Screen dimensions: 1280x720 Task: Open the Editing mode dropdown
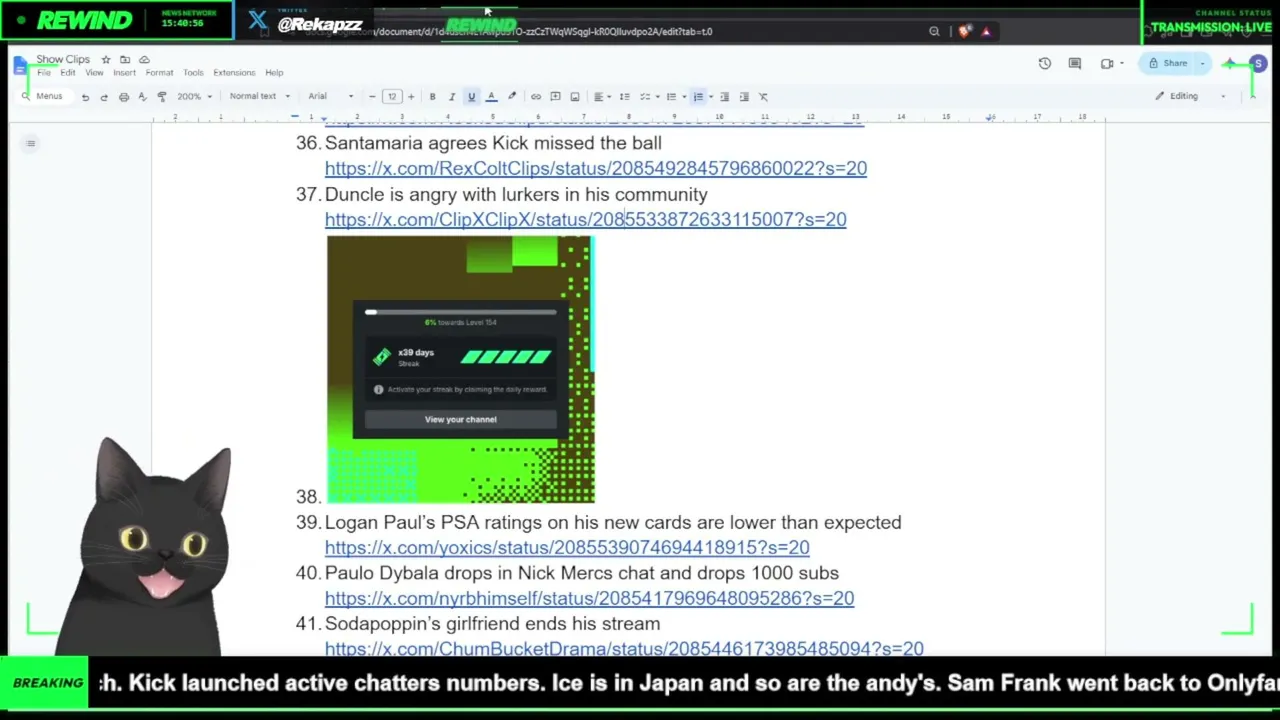1190,97
